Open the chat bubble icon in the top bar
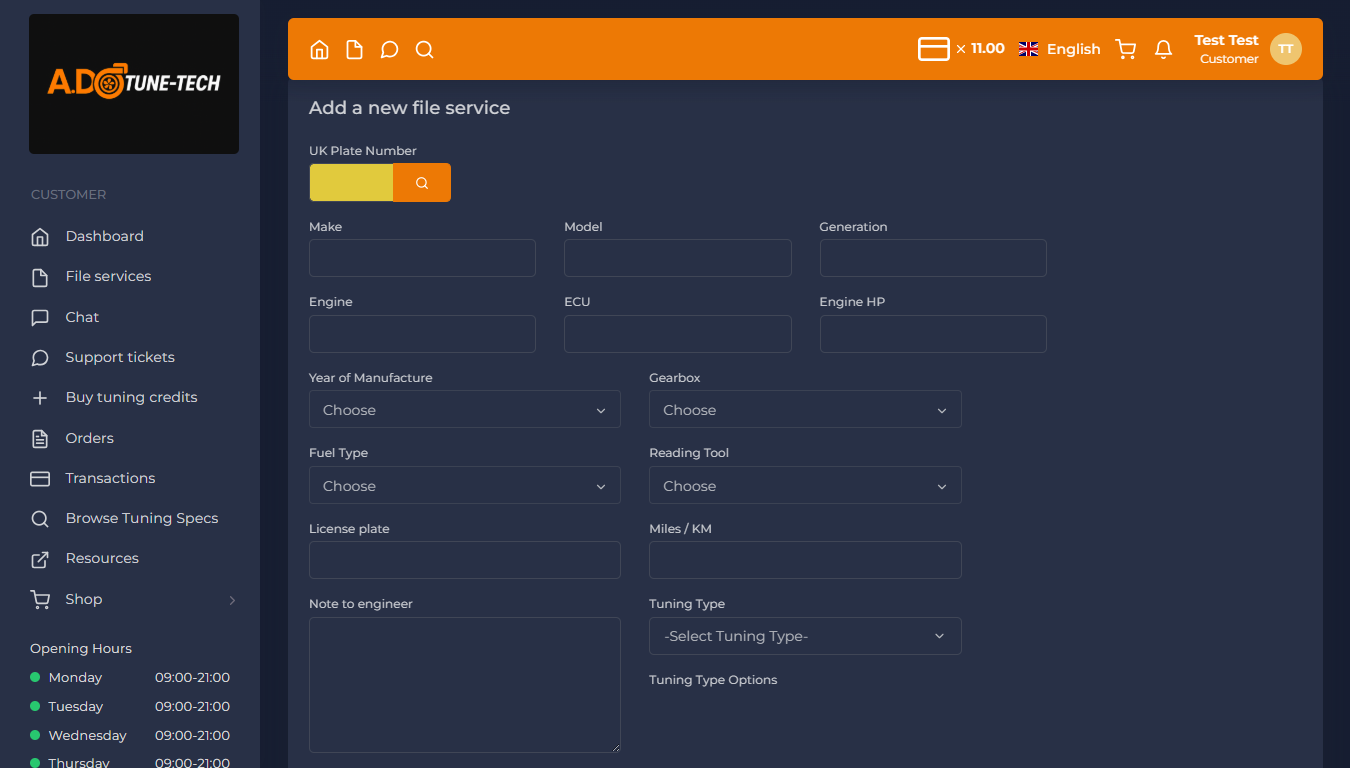 click(x=389, y=49)
